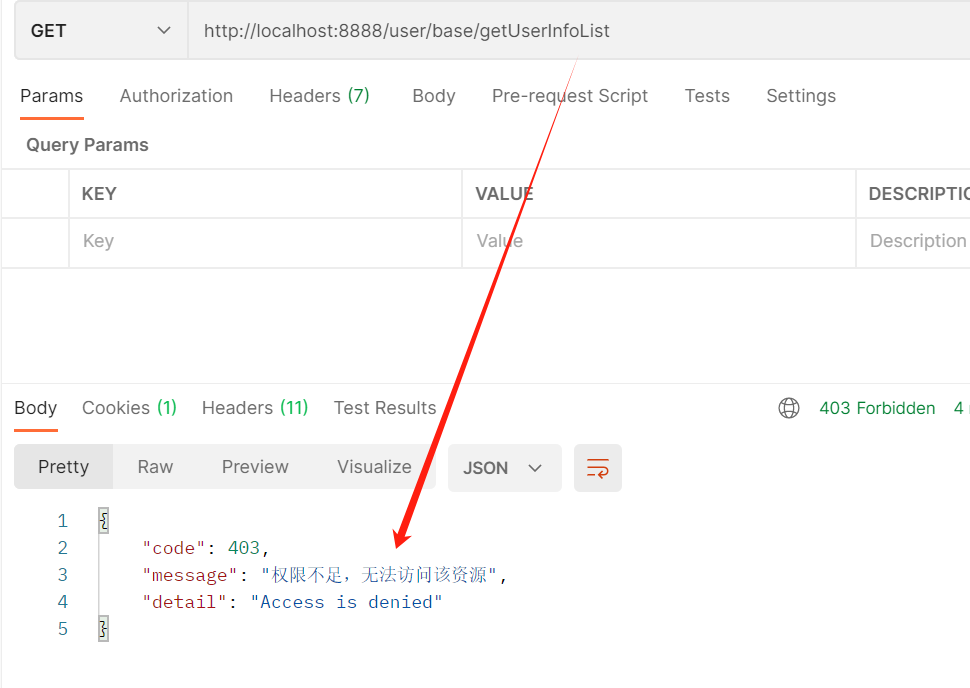The width and height of the screenshot is (970, 688).
Task: Click the Beautify response icon beside JSON dropdown
Action: [597, 467]
